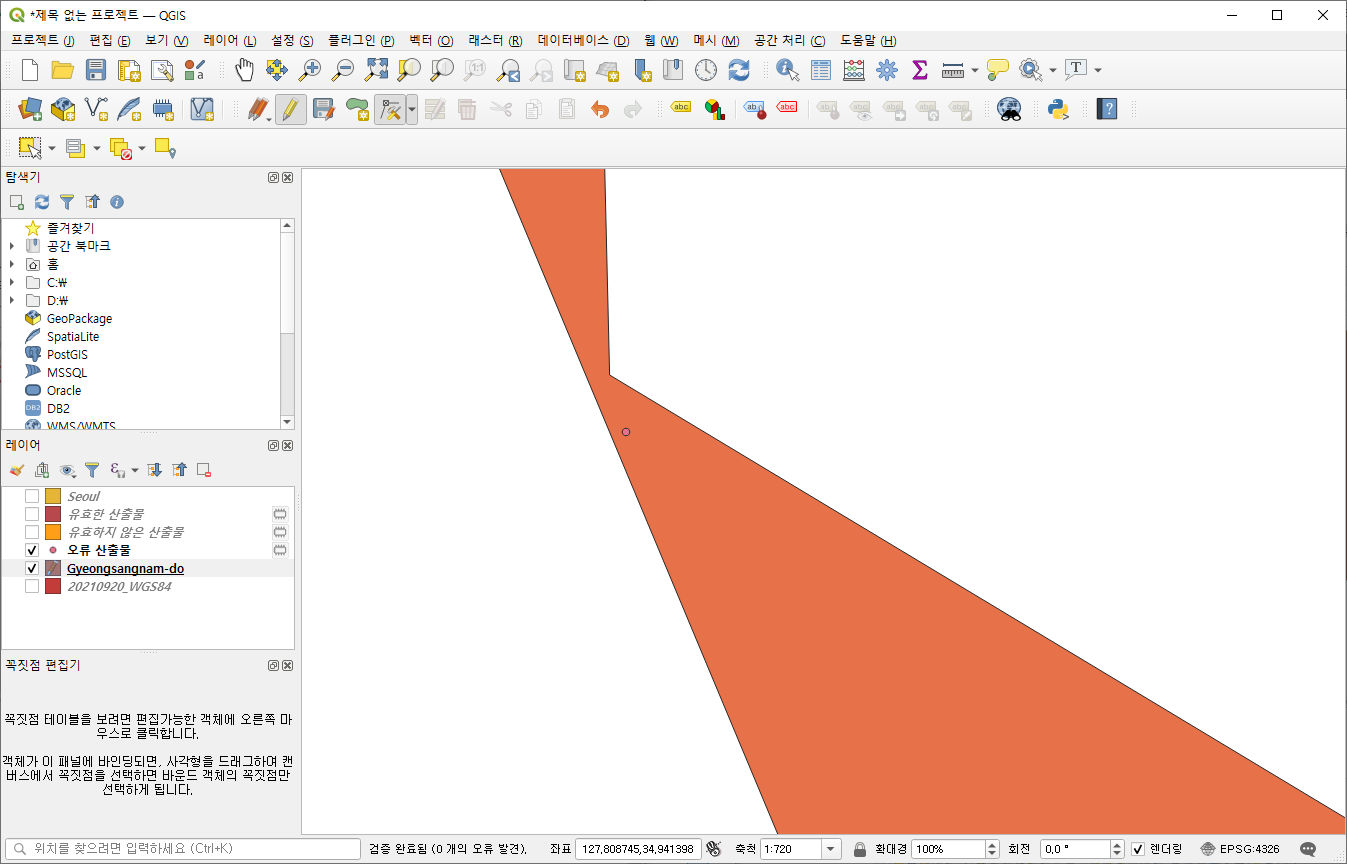Save the project with the floppy disk icon
The width and height of the screenshot is (1347, 864).
[96, 70]
